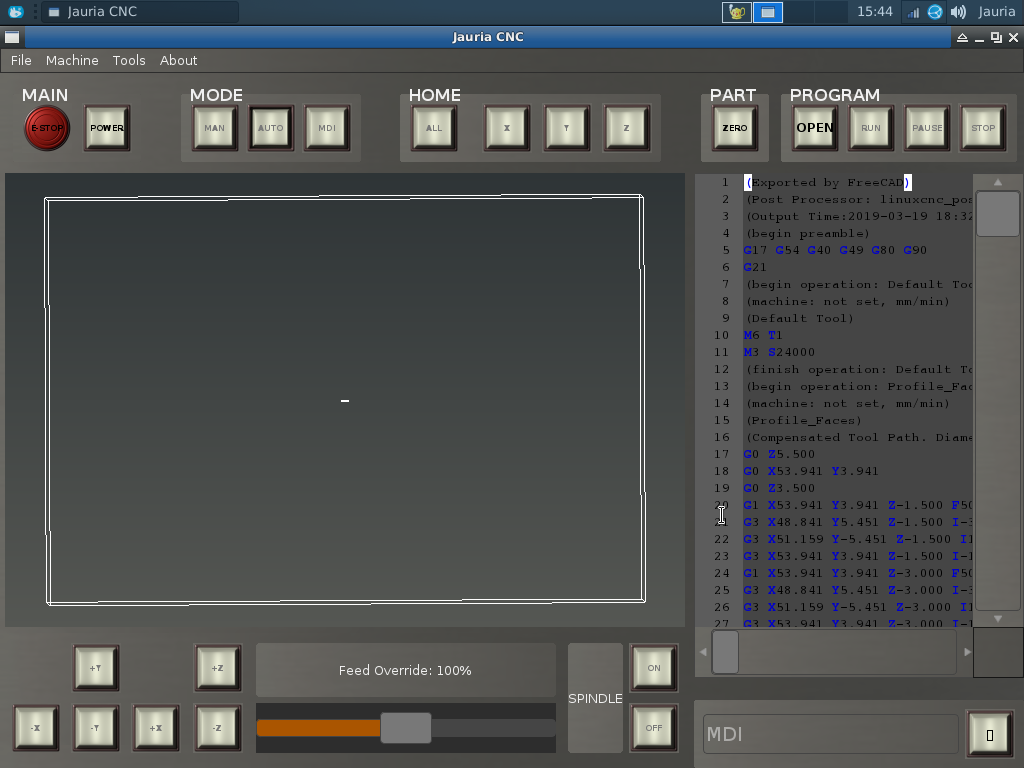Jog -X axis button
The image size is (1024, 768).
(36, 728)
